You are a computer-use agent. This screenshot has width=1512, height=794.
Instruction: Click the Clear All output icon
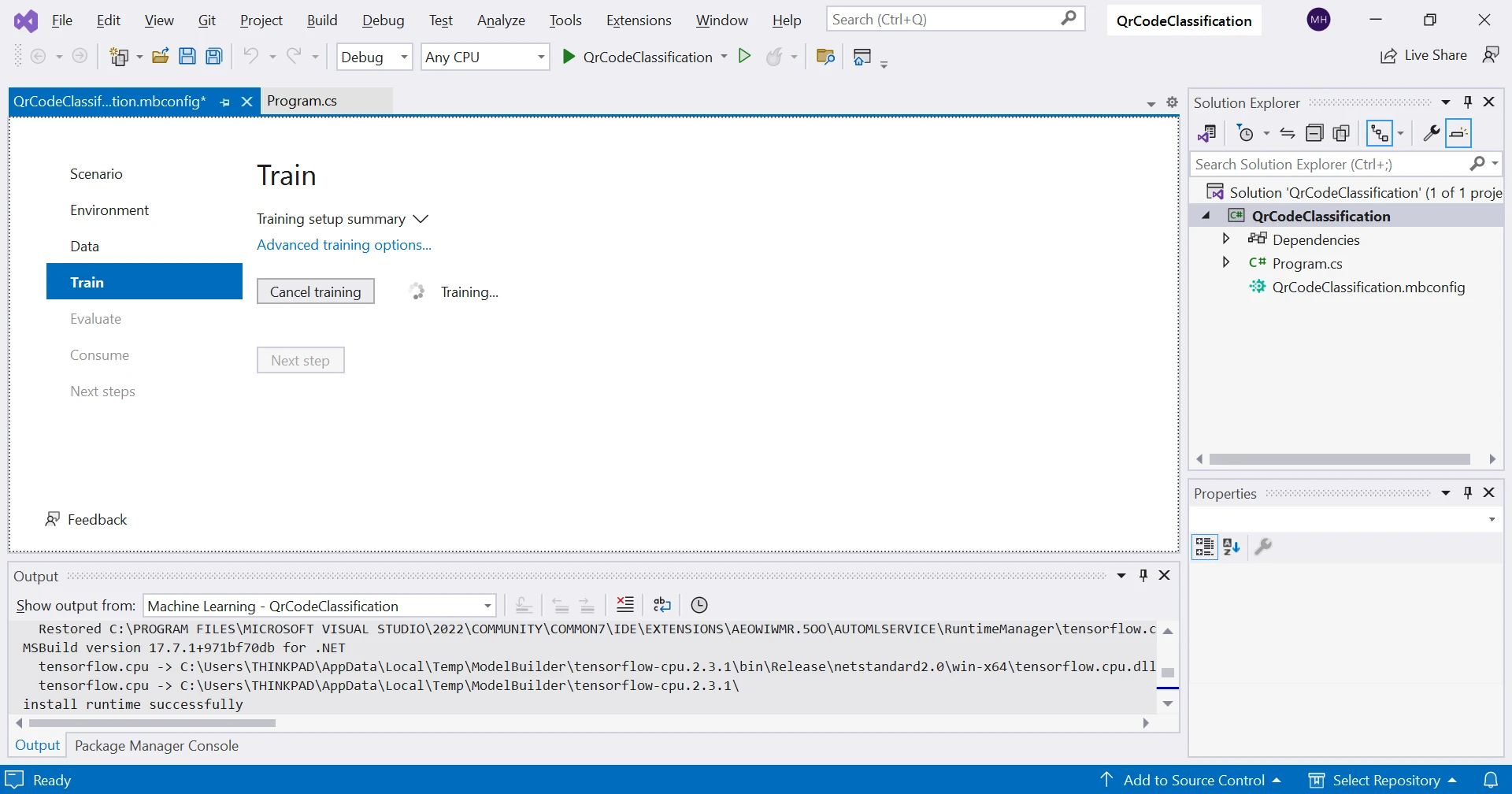pos(625,605)
